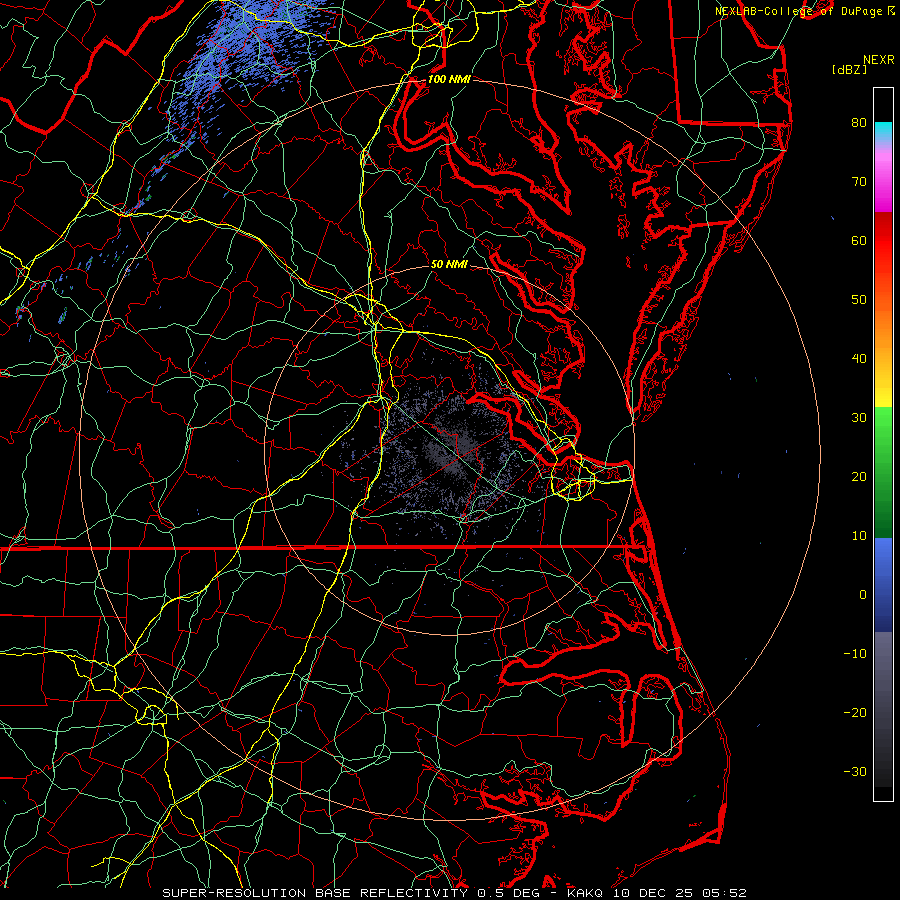Click the 10 DEC 25 05:52 timestamp
The width and height of the screenshot is (900, 900).
coord(680,893)
